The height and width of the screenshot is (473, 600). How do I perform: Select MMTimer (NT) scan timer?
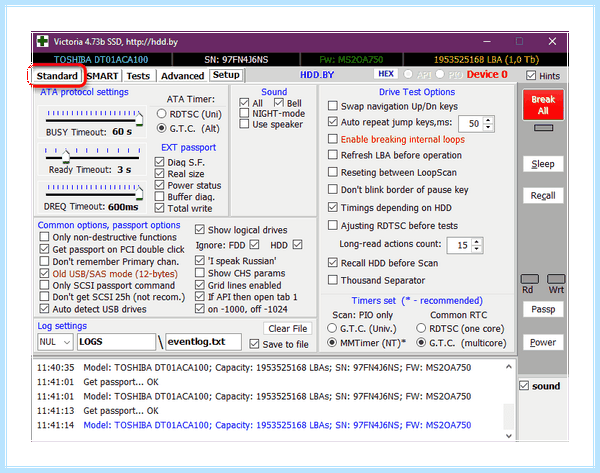pyautogui.click(x=332, y=343)
